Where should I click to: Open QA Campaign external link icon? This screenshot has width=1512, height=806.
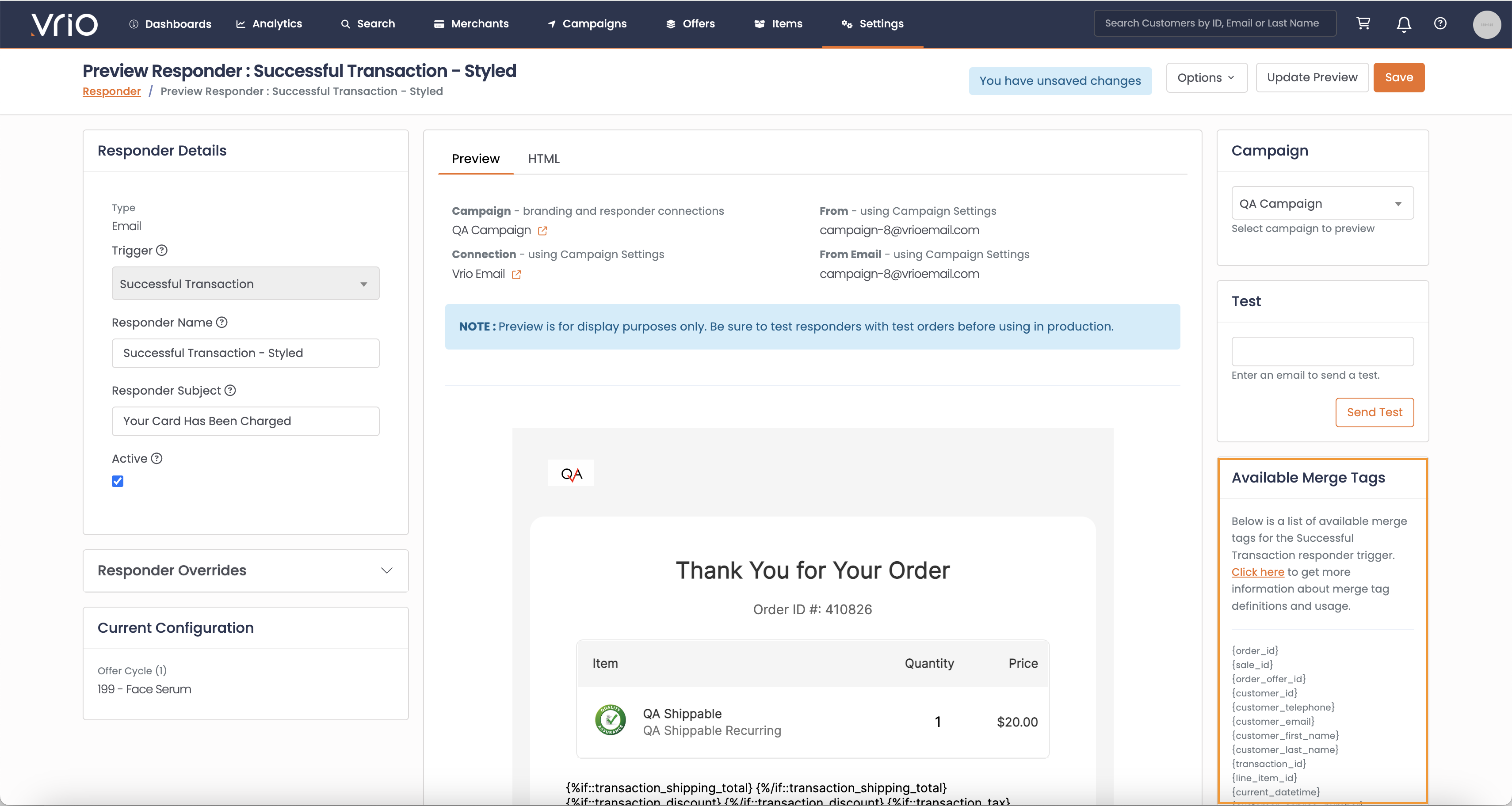542,231
